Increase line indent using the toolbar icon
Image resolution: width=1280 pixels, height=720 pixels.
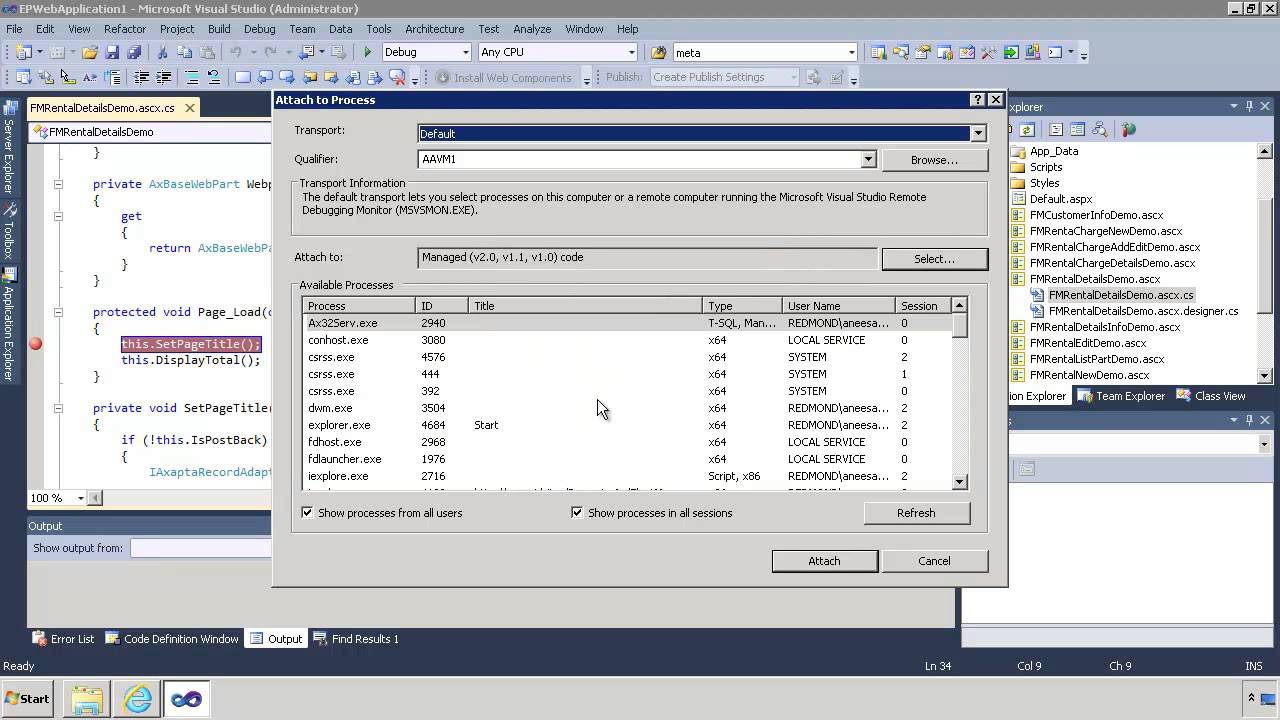click(164, 77)
